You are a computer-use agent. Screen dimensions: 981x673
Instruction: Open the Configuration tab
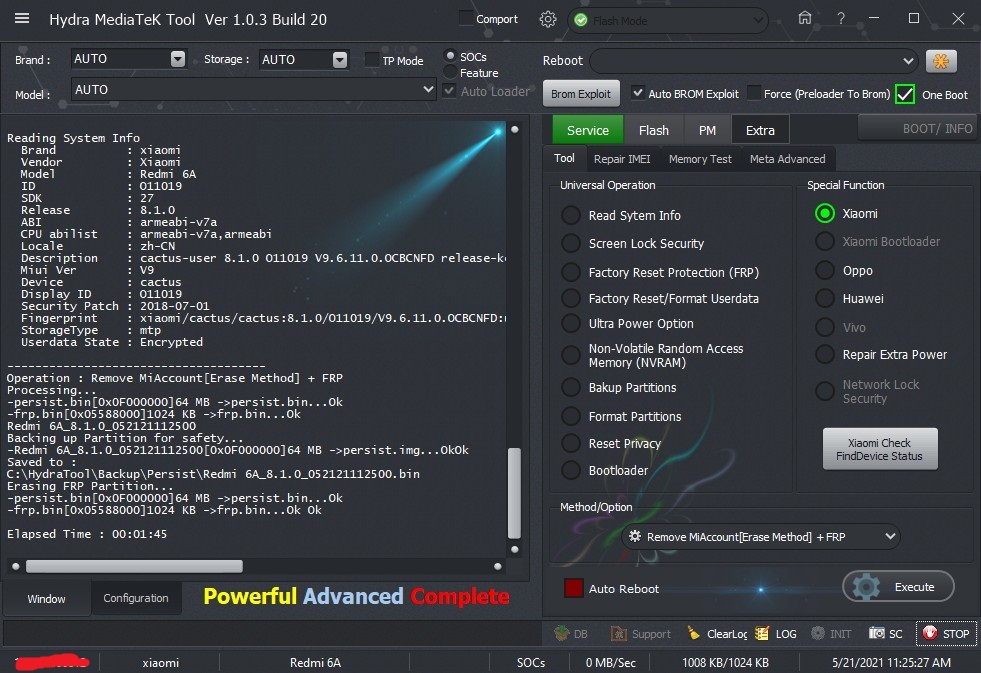[x=136, y=598]
